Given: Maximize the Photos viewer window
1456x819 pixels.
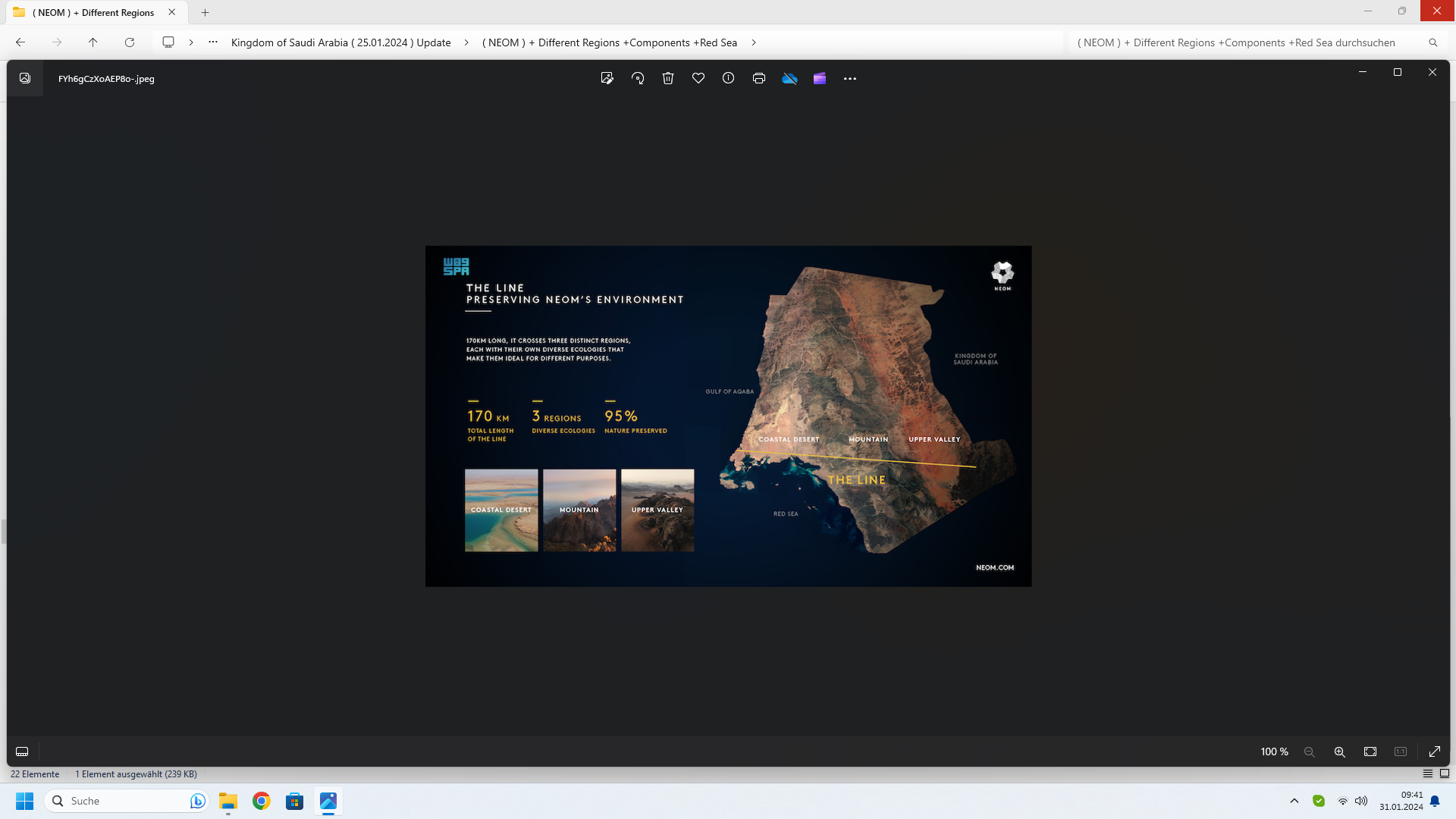Looking at the screenshot, I should click(1398, 72).
